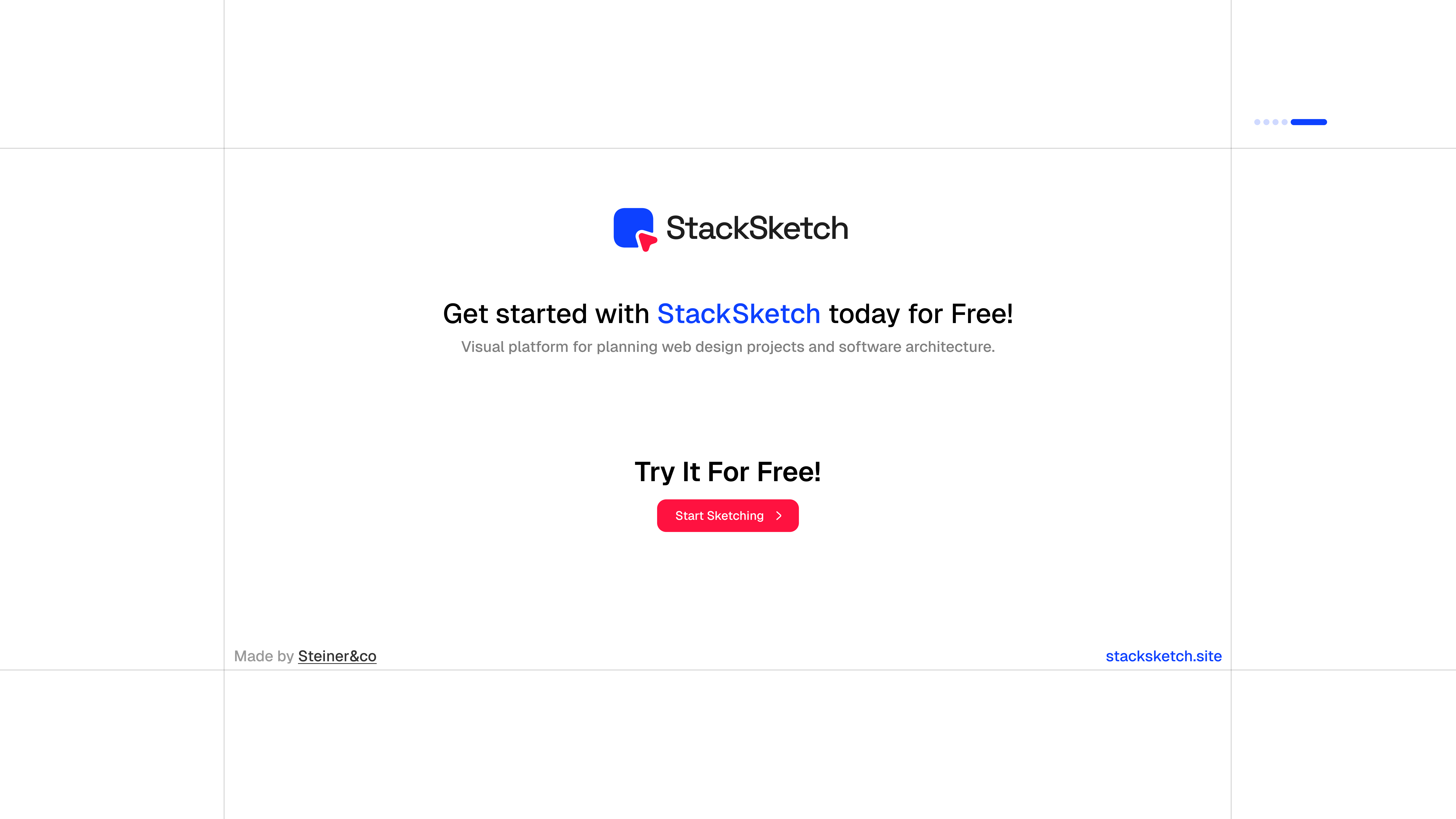Click the headline Get started with StackSketch
1456x819 pixels.
(x=728, y=314)
